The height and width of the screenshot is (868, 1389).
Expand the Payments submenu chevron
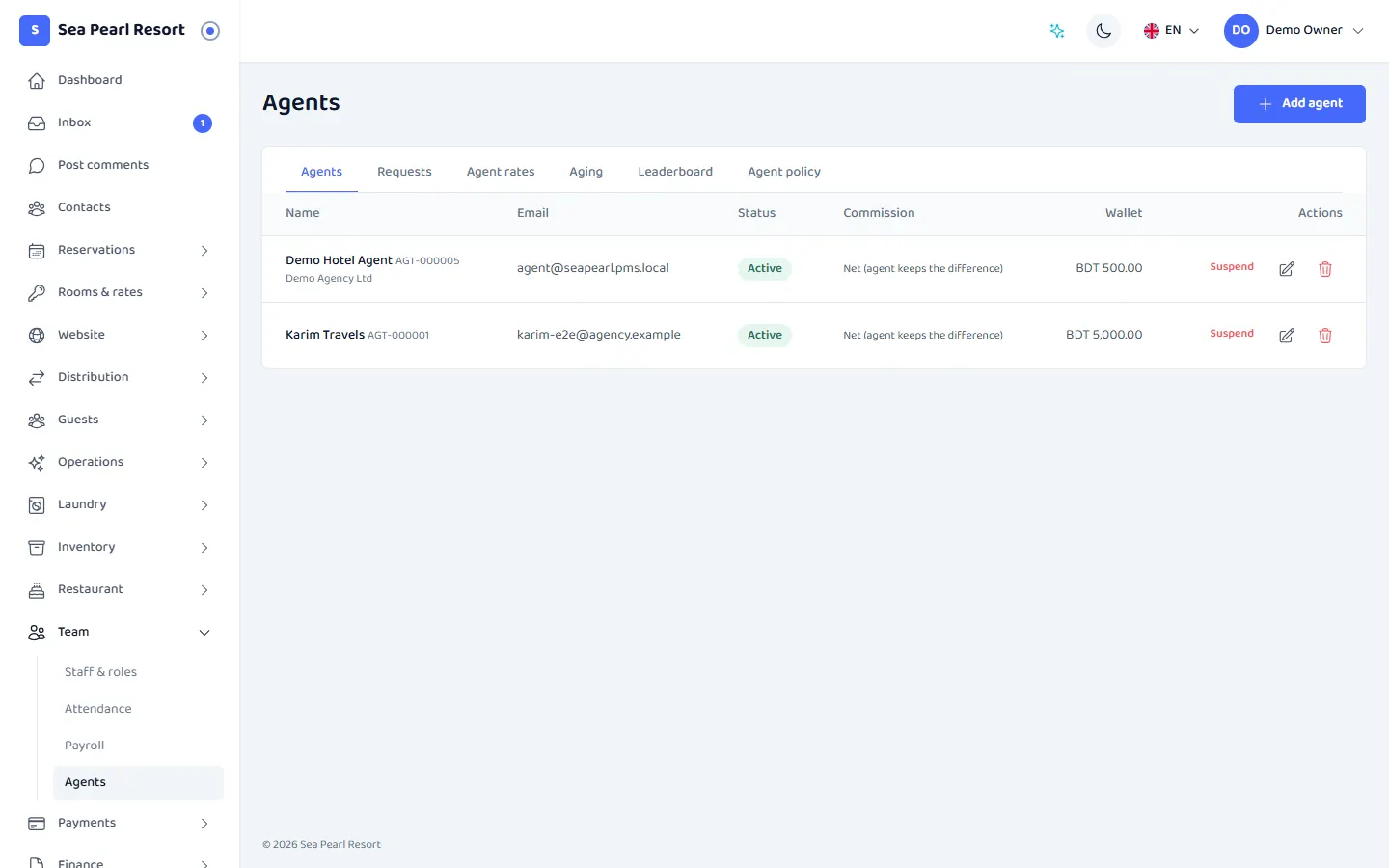[x=204, y=824]
